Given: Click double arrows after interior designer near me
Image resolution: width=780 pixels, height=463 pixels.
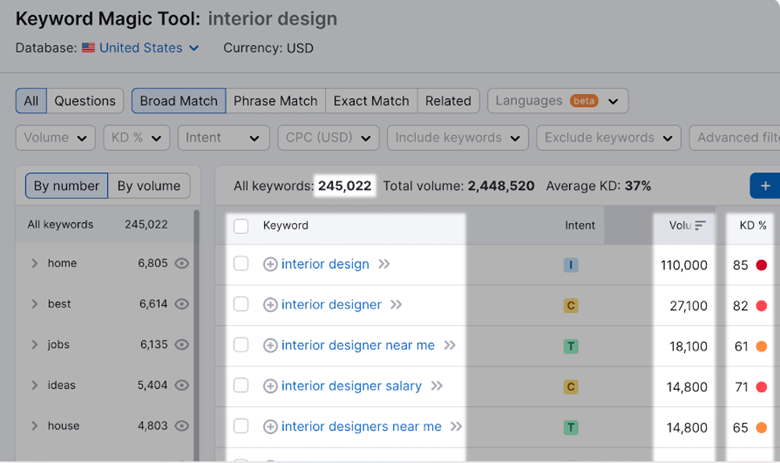Looking at the screenshot, I should 450,346.
